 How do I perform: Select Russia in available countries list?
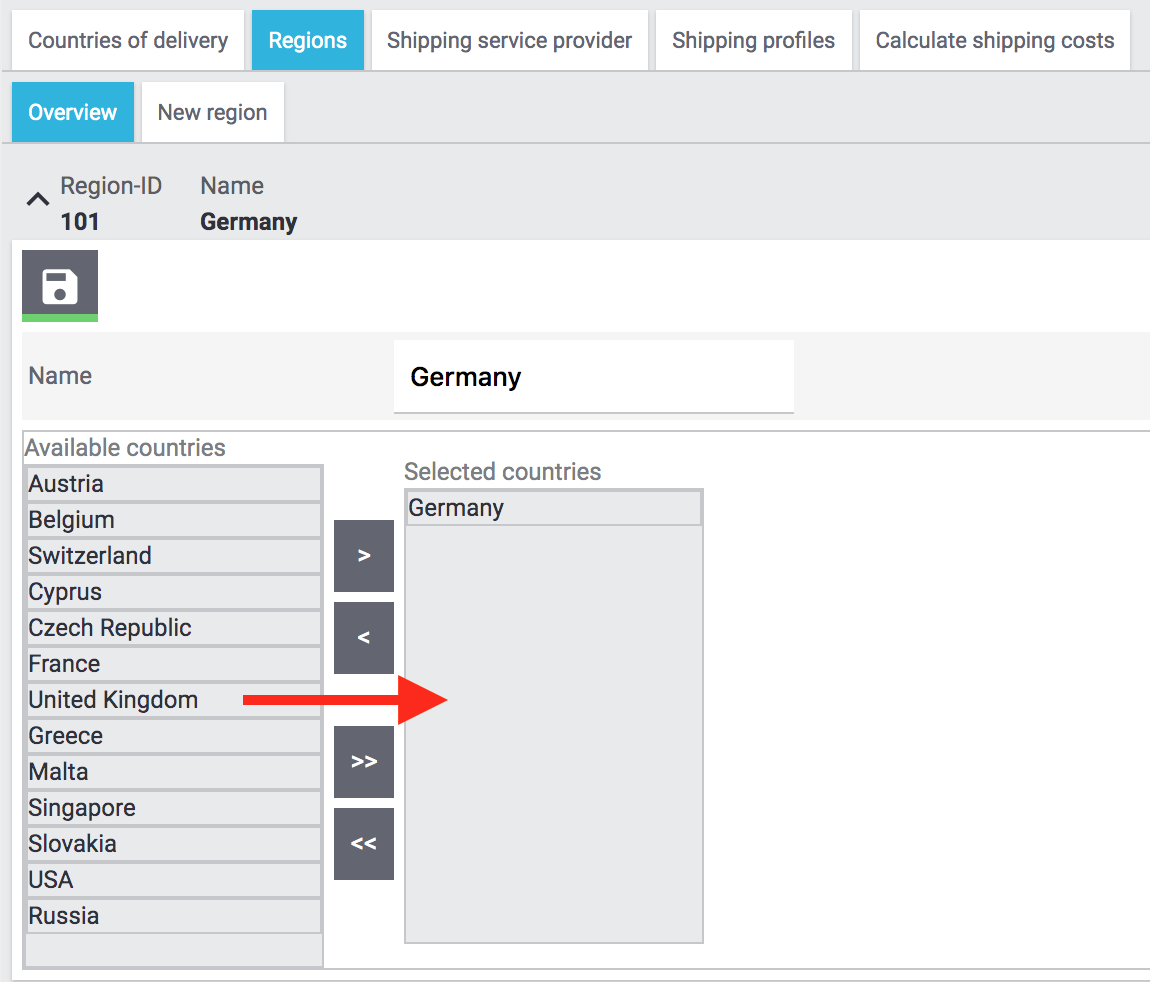64,916
